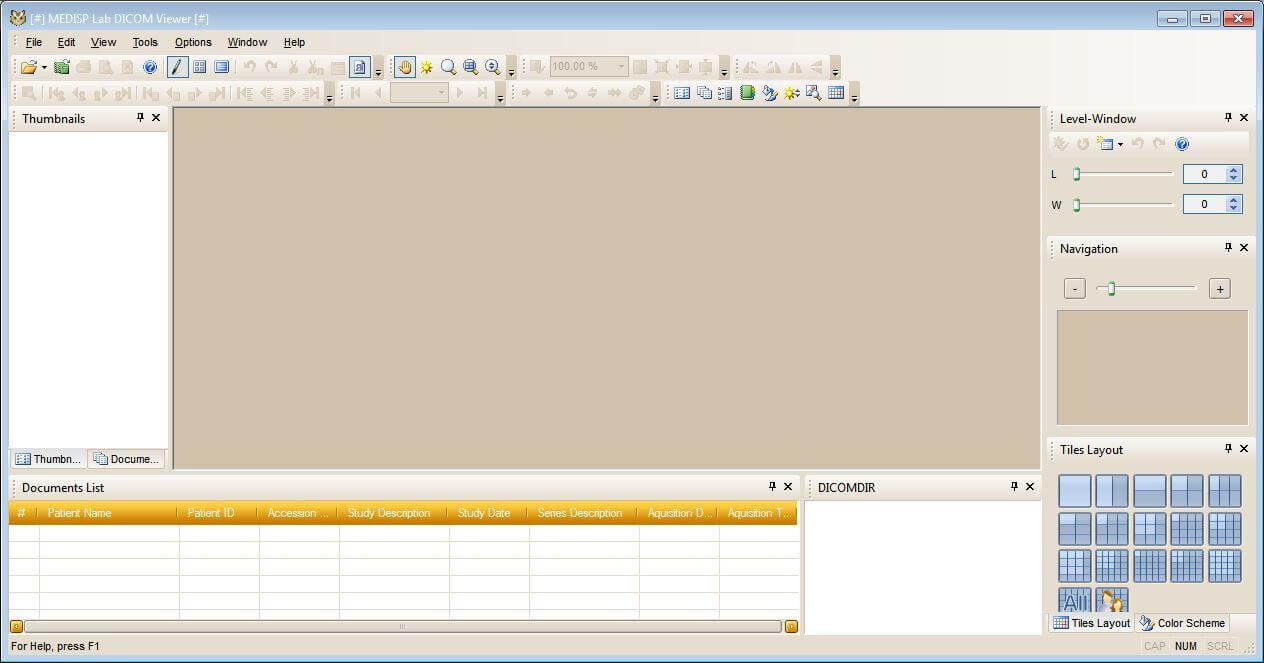The image size is (1264, 663).
Task: Activate the Hand pan tool
Action: point(405,67)
